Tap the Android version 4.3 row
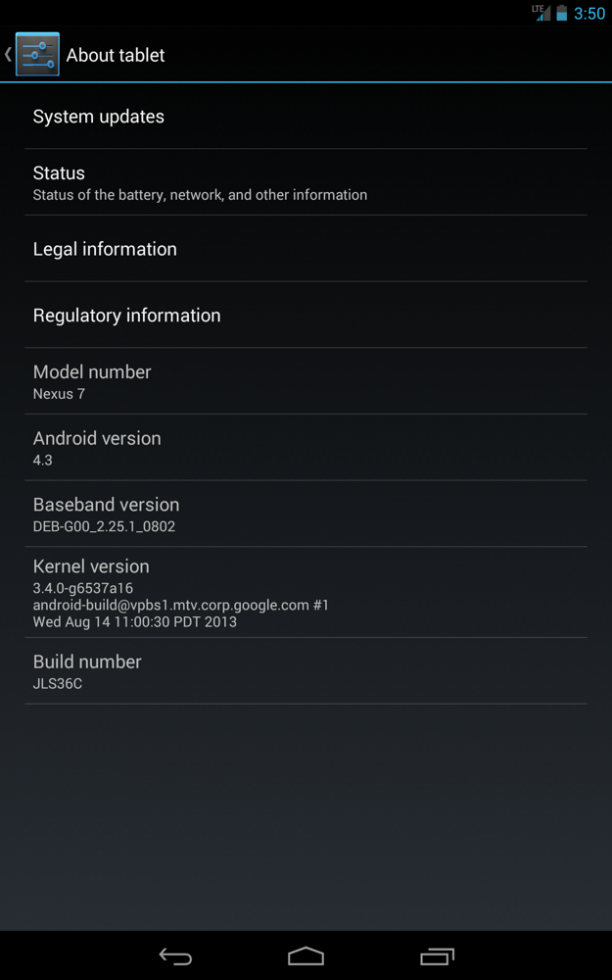 pos(306,448)
